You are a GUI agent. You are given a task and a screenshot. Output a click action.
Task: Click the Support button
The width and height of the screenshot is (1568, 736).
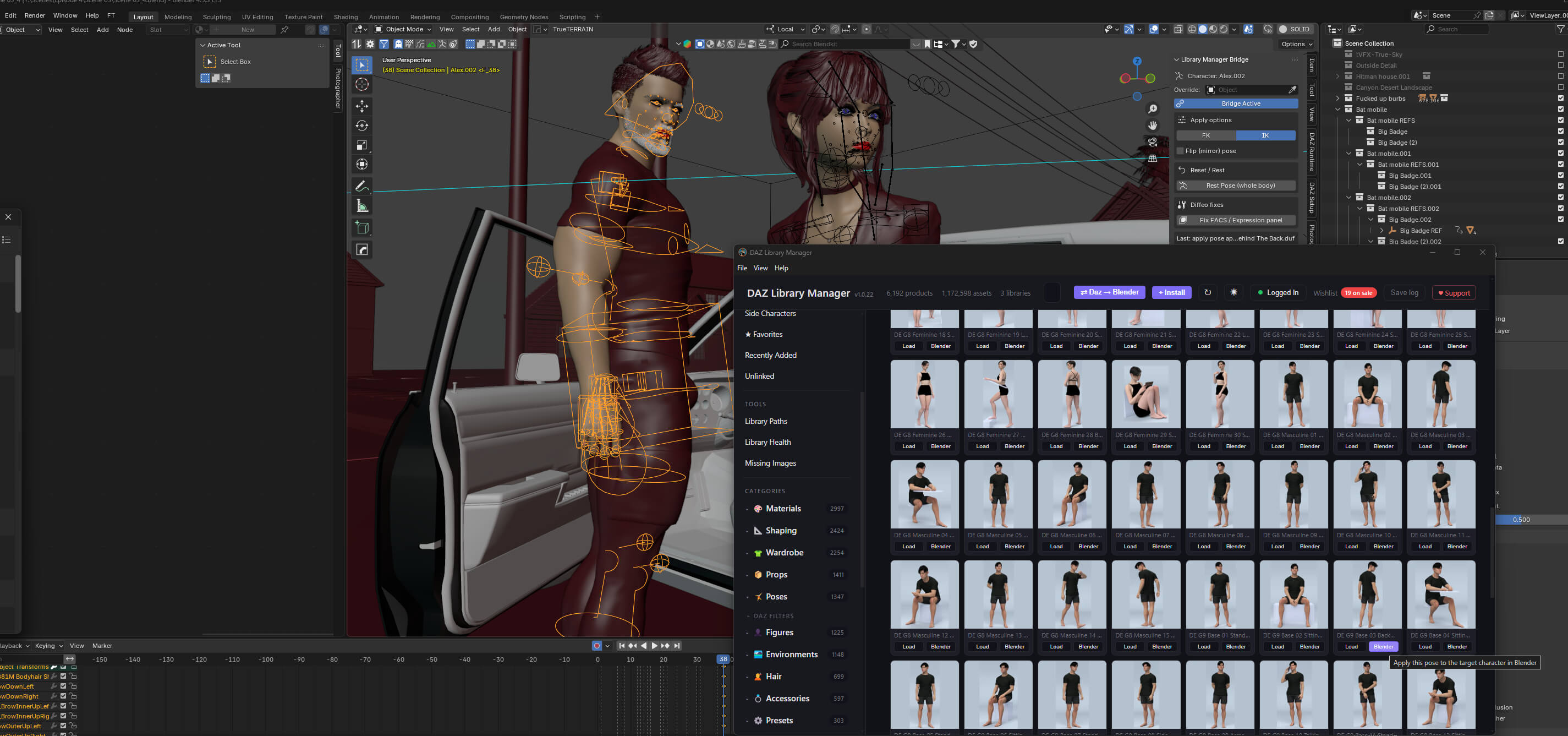(x=1454, y=293)
